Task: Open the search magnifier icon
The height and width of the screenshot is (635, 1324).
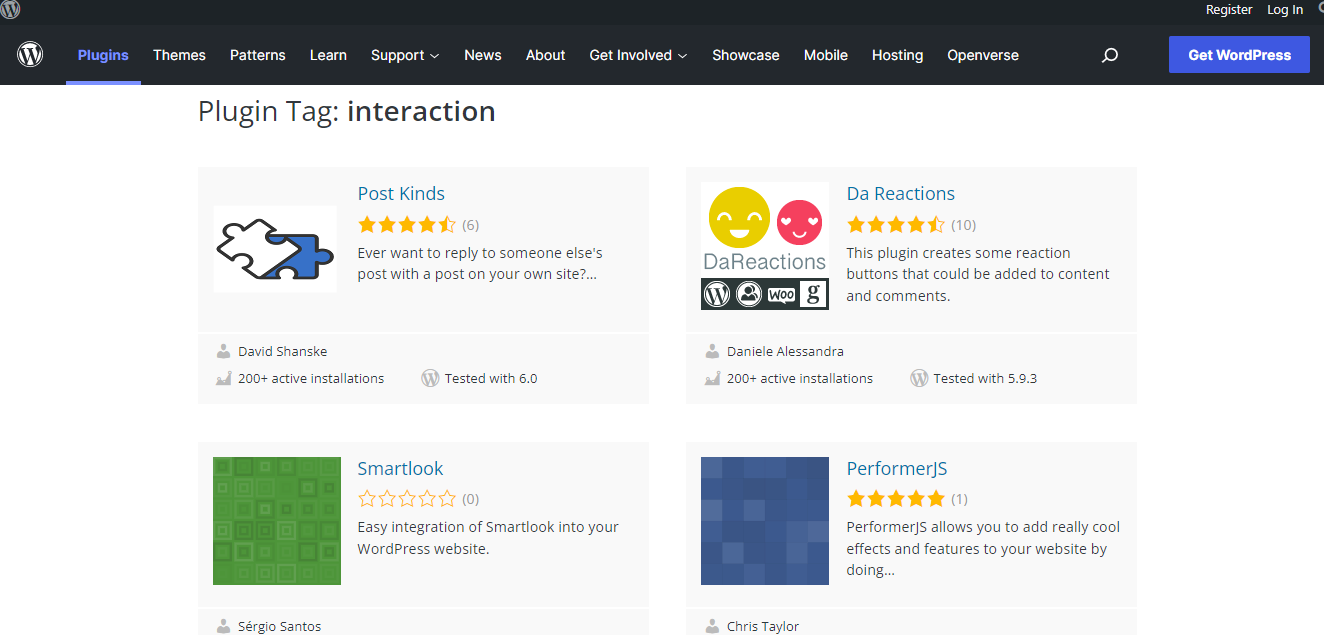Action: point(1109,55)
